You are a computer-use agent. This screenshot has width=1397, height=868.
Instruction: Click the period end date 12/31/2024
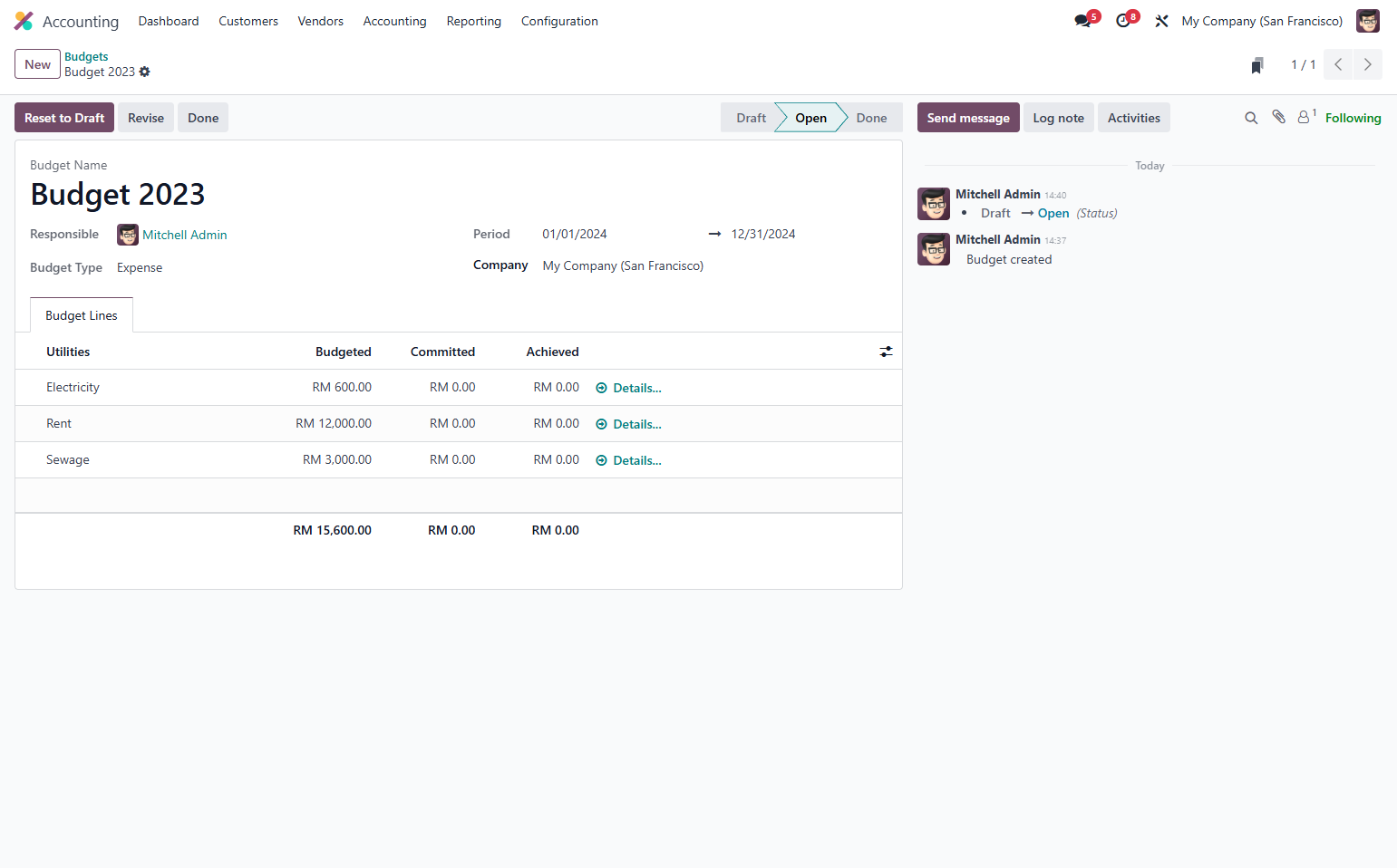coord(763,234)
